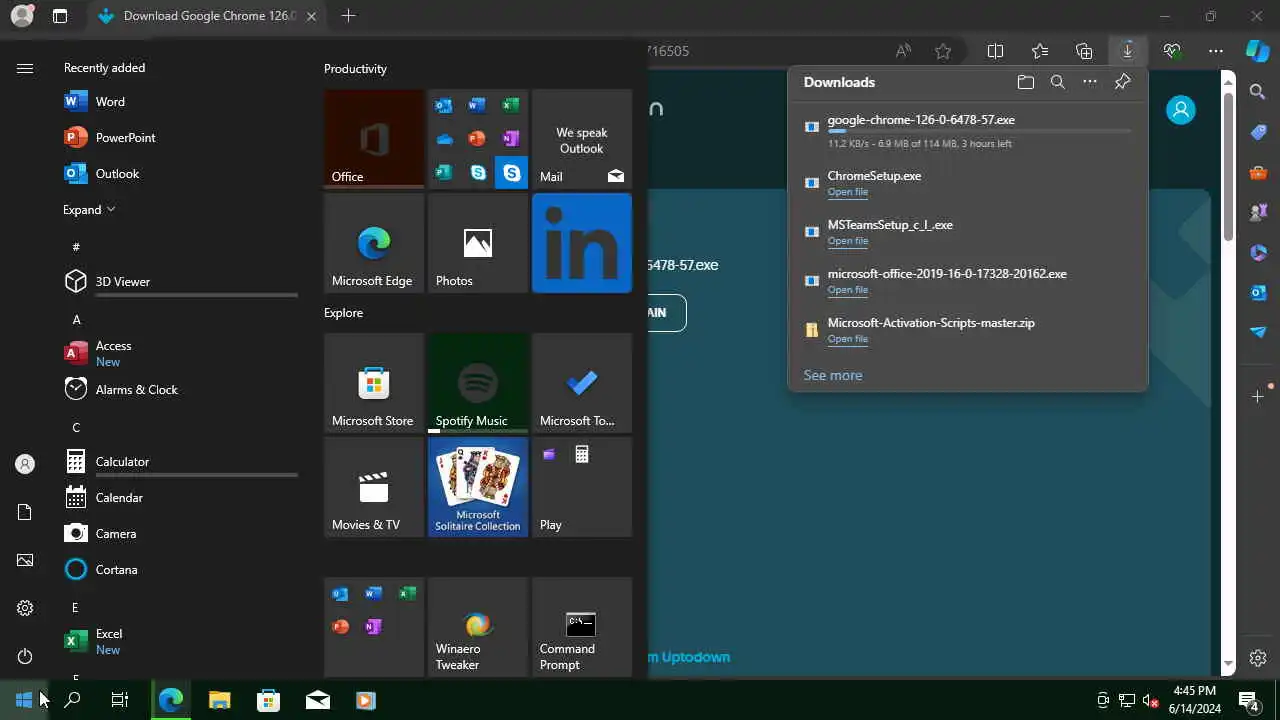The height and width of the screenshot is (720, 1280).
Task: Open a new Edge tab
Action: 348,16
